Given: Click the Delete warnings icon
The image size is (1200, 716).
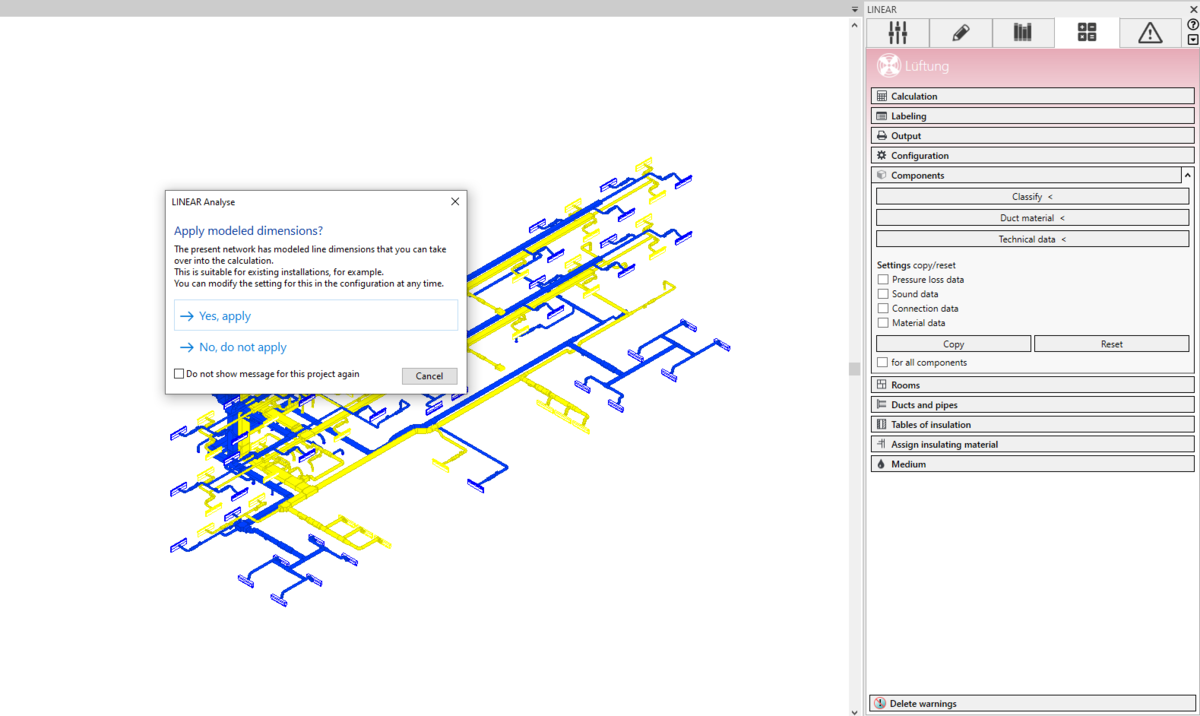Looking at the screenshot, I should click(880, 704).
